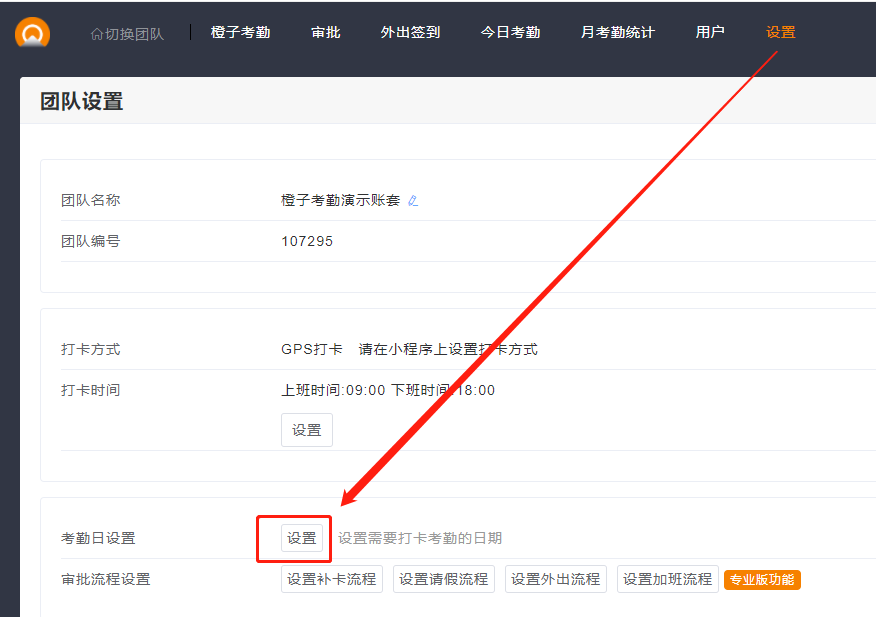Open 月考勤统计 in the navigation bar
Screen dimensions: 876x617
tap(618, 32)
